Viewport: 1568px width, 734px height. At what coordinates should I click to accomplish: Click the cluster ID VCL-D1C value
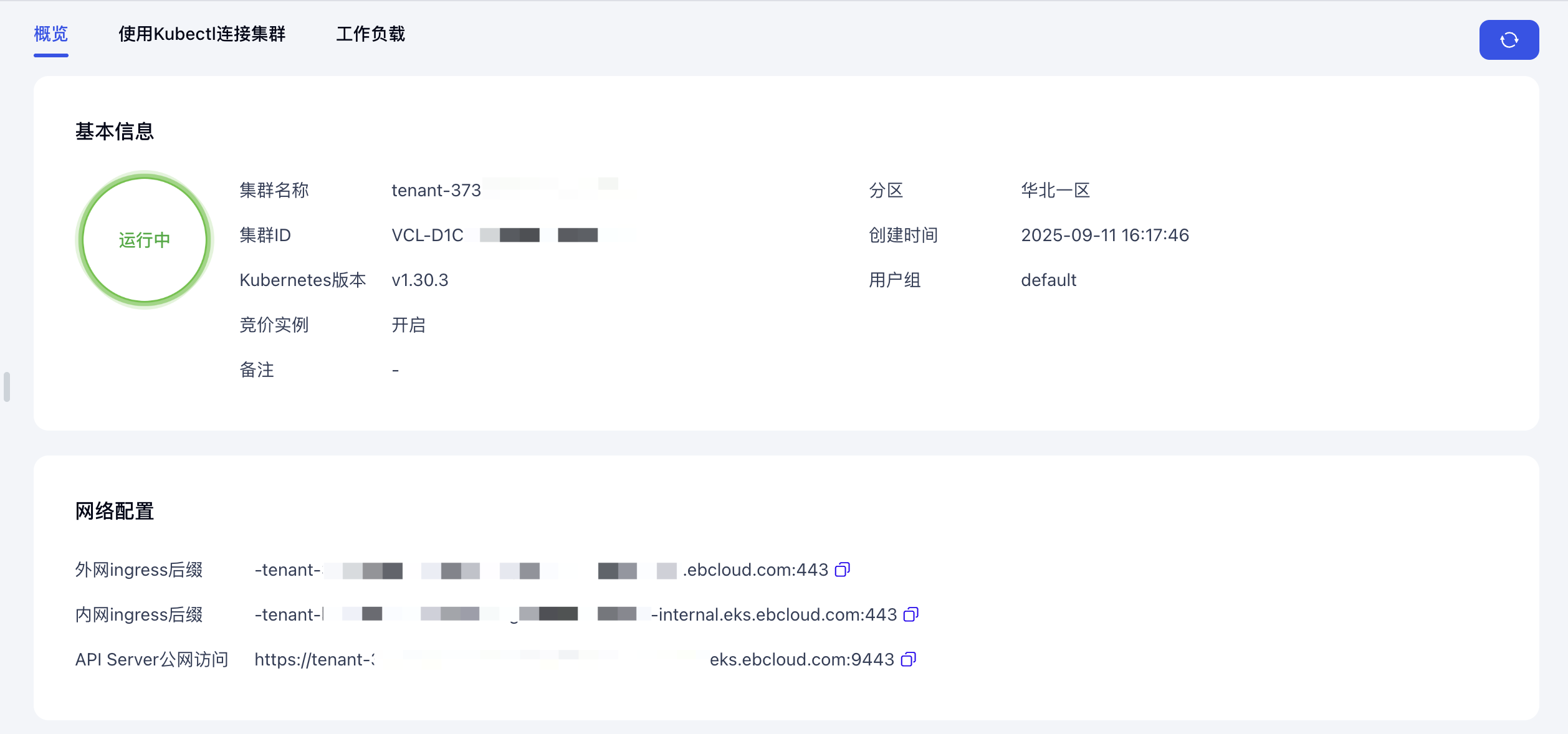tap(428, 235)
